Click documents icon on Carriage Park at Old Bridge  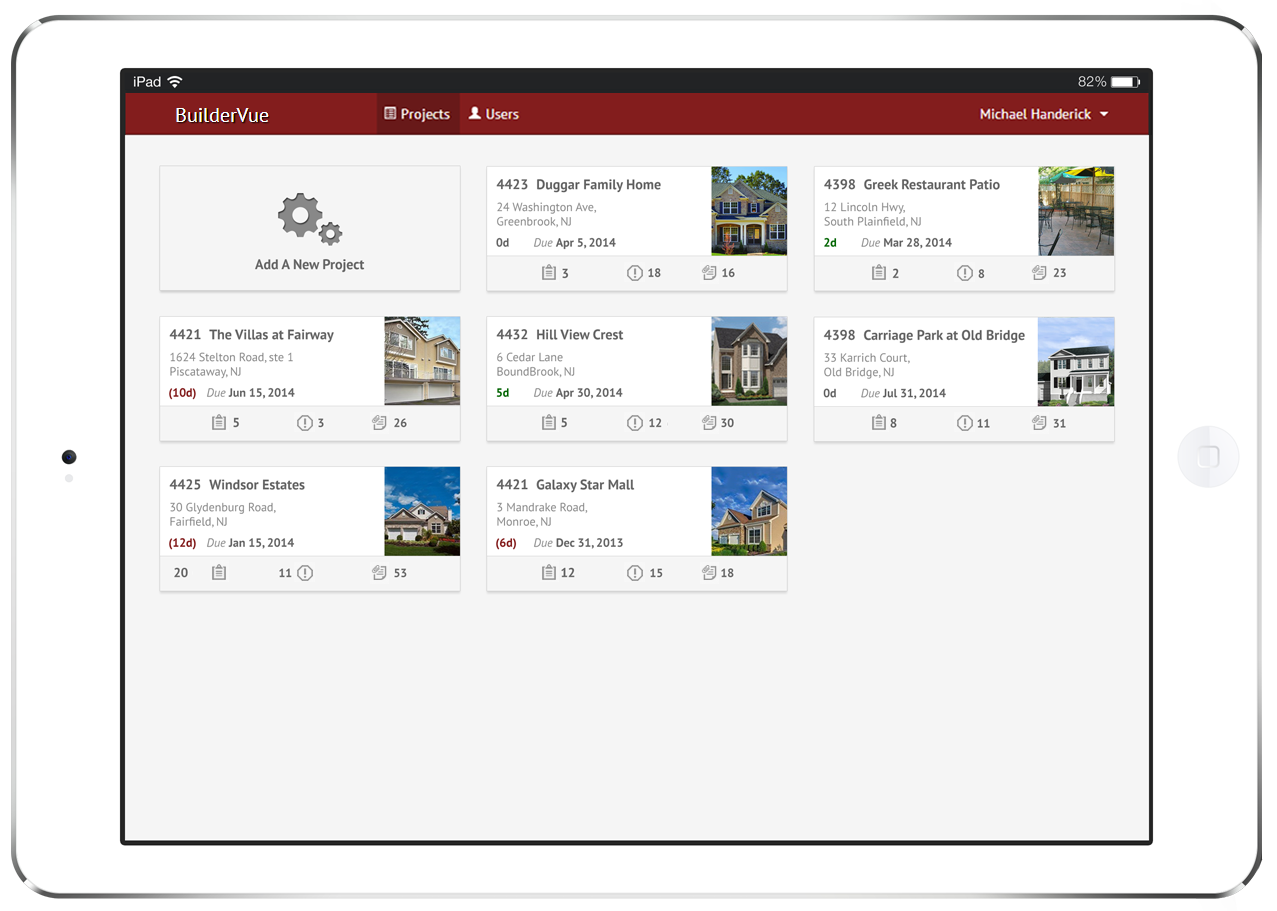point(1039,422)
